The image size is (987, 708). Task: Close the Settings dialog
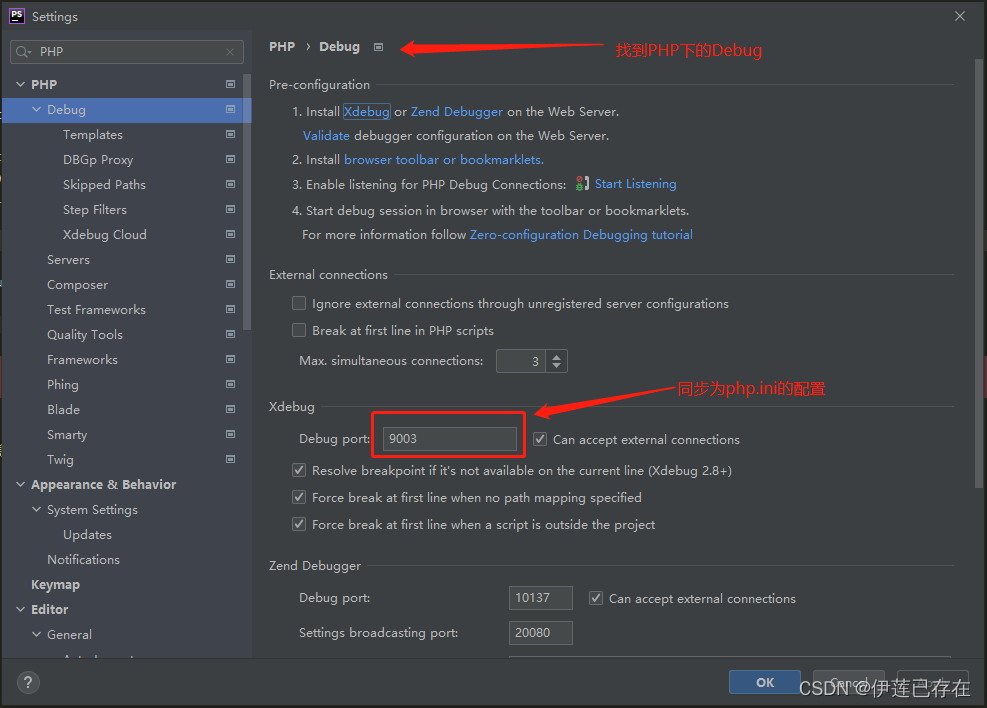pos(959,16)
